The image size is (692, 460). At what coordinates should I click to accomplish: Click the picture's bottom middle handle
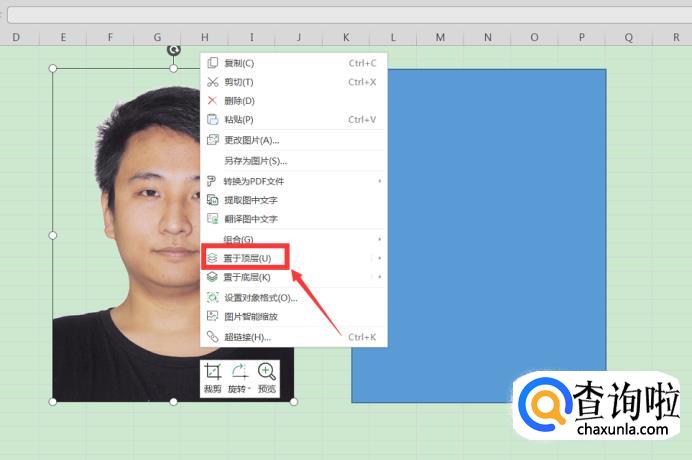[x=173, y=402]
